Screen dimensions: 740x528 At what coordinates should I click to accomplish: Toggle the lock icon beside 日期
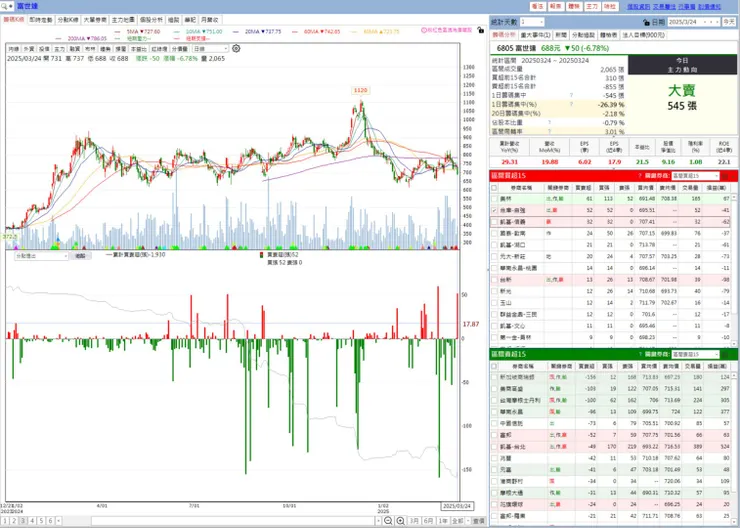[x=647, y=22]
